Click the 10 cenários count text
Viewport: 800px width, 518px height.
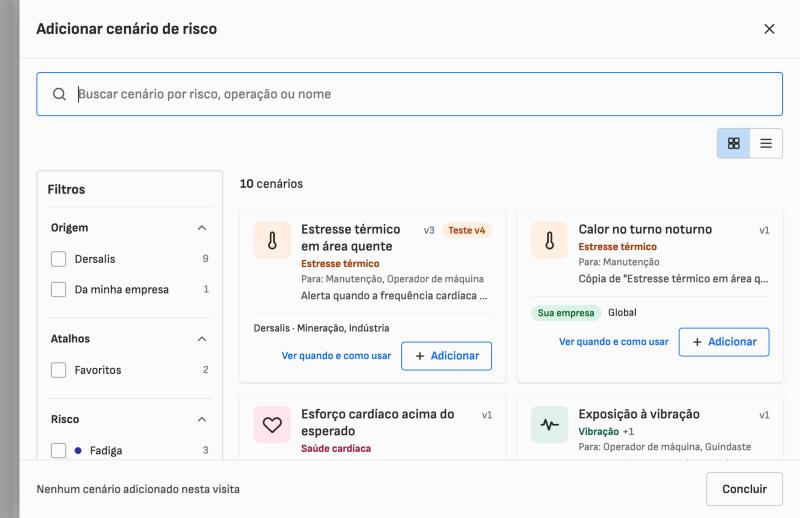click(x=271, y=184)
